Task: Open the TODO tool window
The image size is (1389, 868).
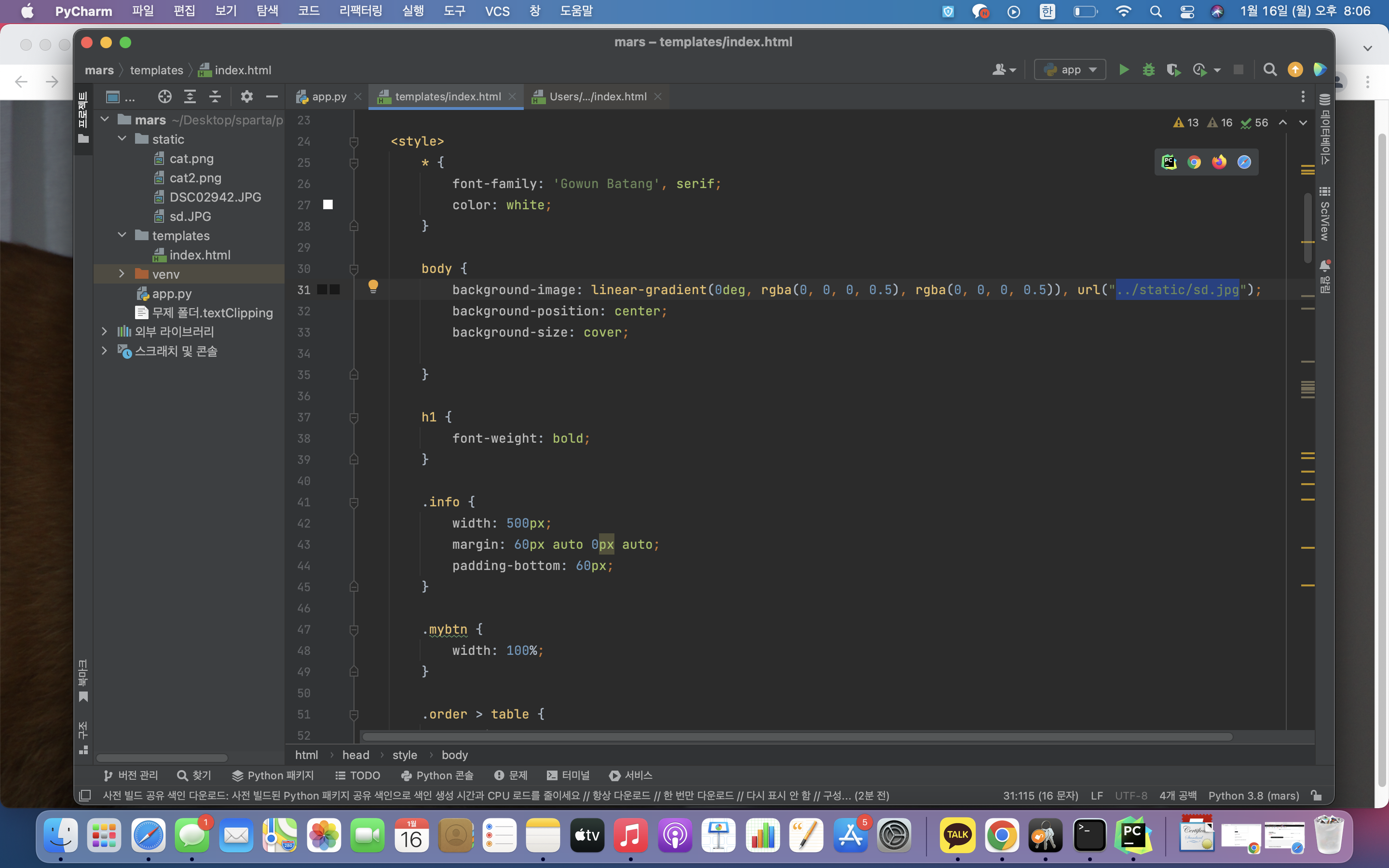Action: (x=357, y=775)
